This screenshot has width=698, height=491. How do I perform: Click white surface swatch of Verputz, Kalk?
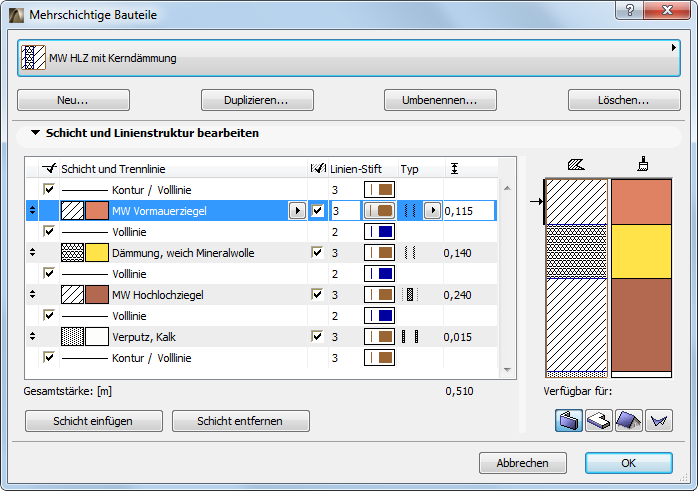(97, 337)
